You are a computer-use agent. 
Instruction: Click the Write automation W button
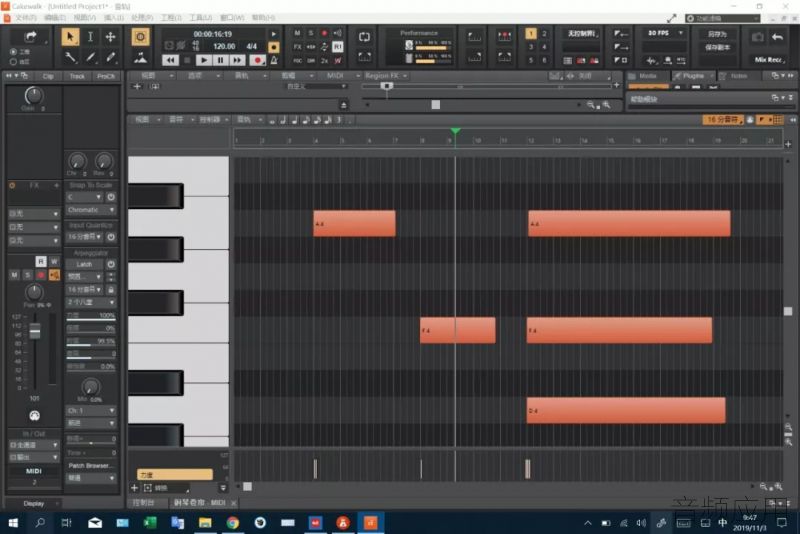pyautogui.click(x=54, y=262)
